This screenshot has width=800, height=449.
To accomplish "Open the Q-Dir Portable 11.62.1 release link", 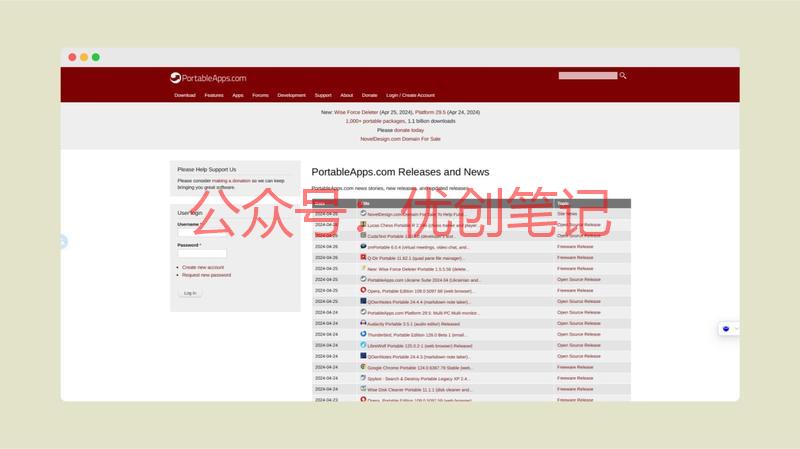I will [415, 258].
